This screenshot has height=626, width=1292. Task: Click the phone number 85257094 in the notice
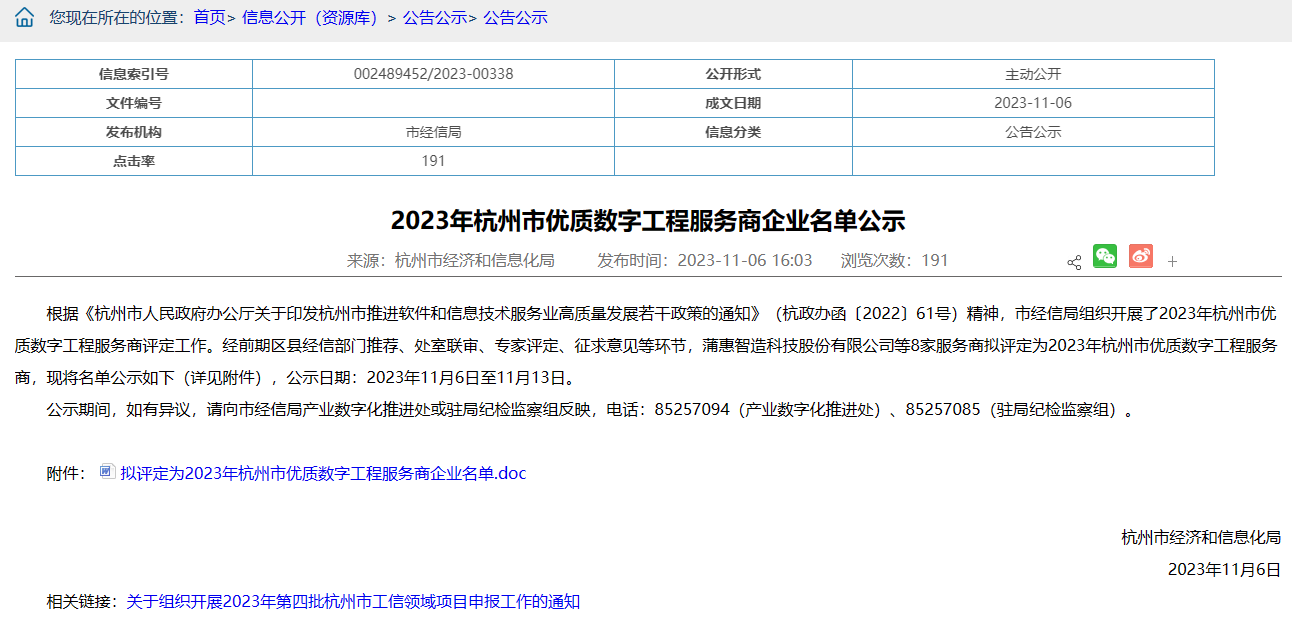click(x=692, y=409)
